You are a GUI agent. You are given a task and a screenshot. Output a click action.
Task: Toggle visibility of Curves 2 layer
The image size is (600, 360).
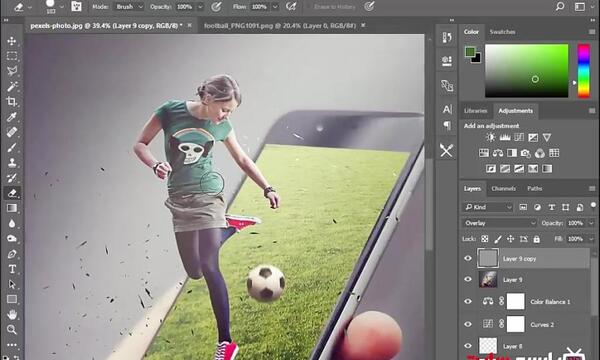[x=468, y=324]
